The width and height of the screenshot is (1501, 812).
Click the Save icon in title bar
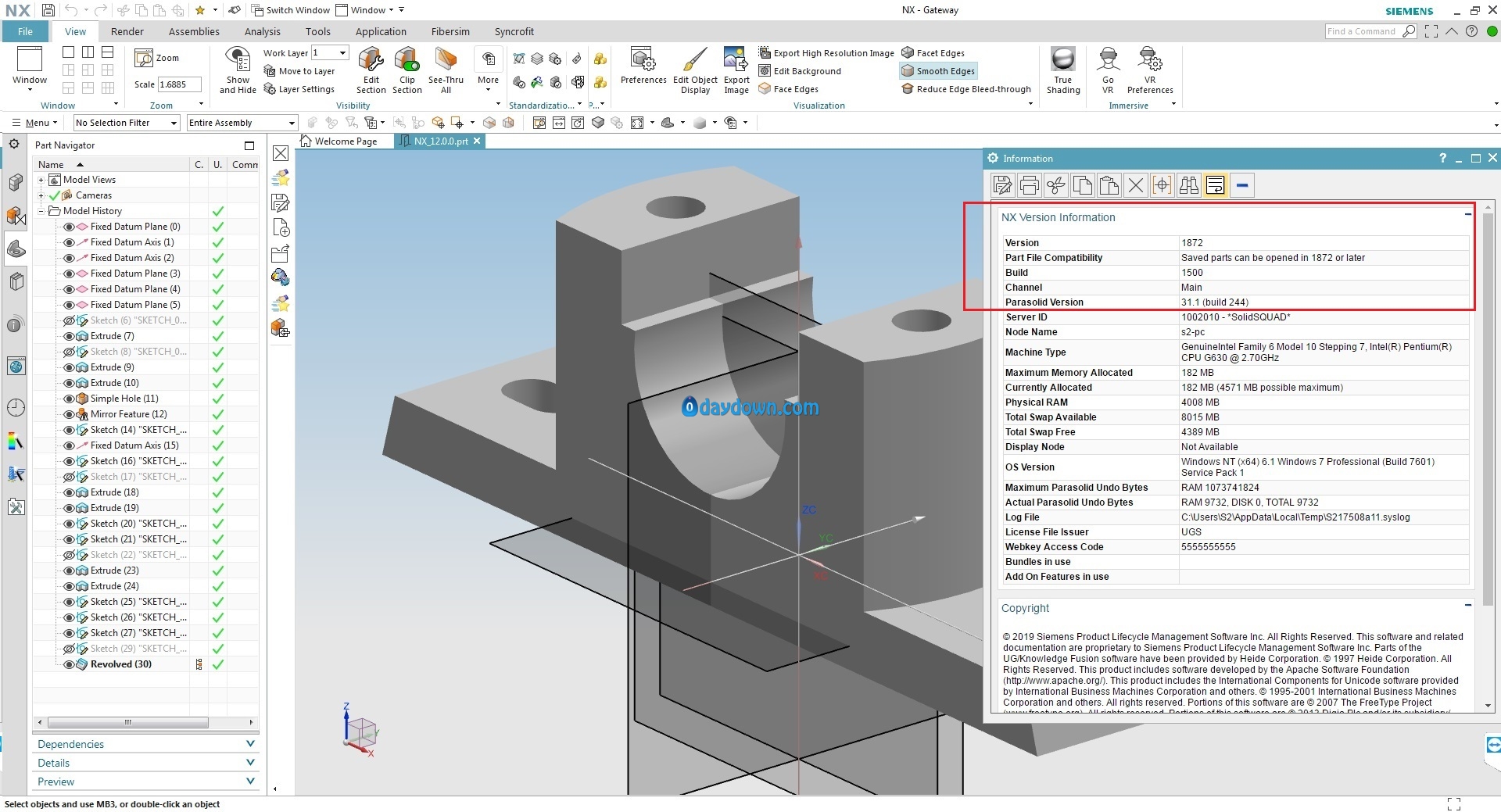48,10
